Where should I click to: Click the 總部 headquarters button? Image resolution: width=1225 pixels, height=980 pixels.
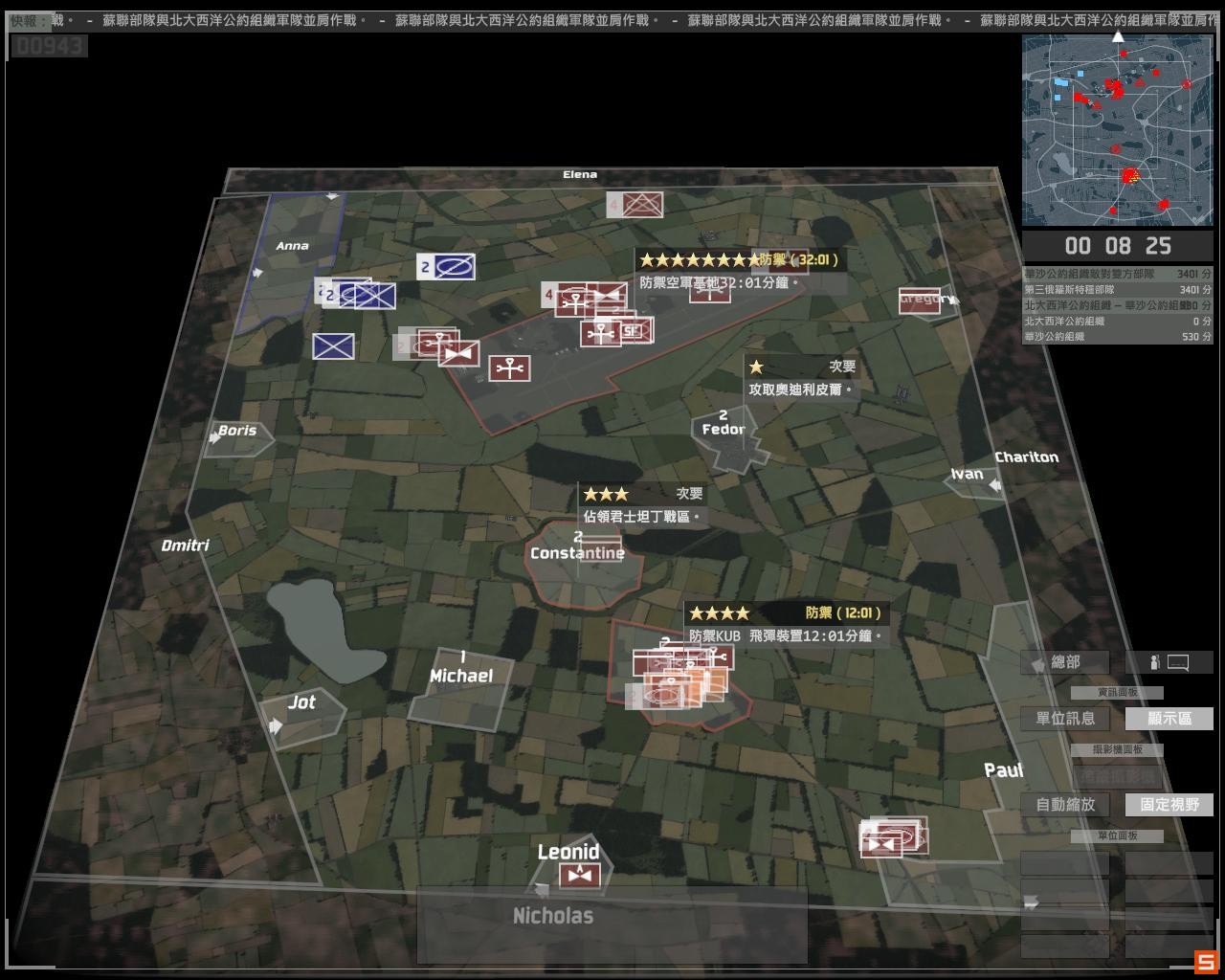[1064, 662]
